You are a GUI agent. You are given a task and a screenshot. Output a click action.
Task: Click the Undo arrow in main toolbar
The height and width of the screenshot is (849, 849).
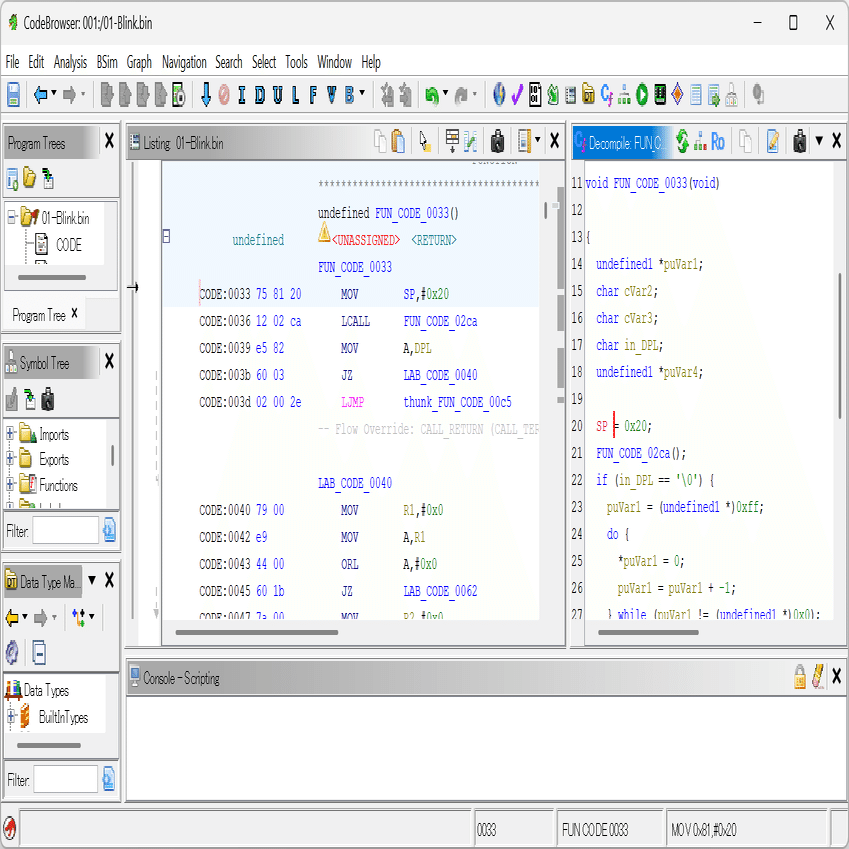[x=432, y=95]
